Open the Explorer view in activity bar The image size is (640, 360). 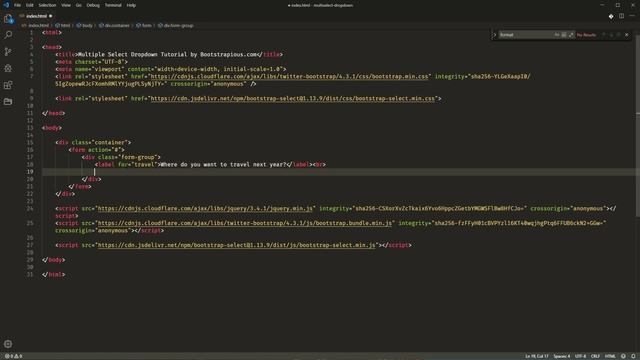point(8,18)
